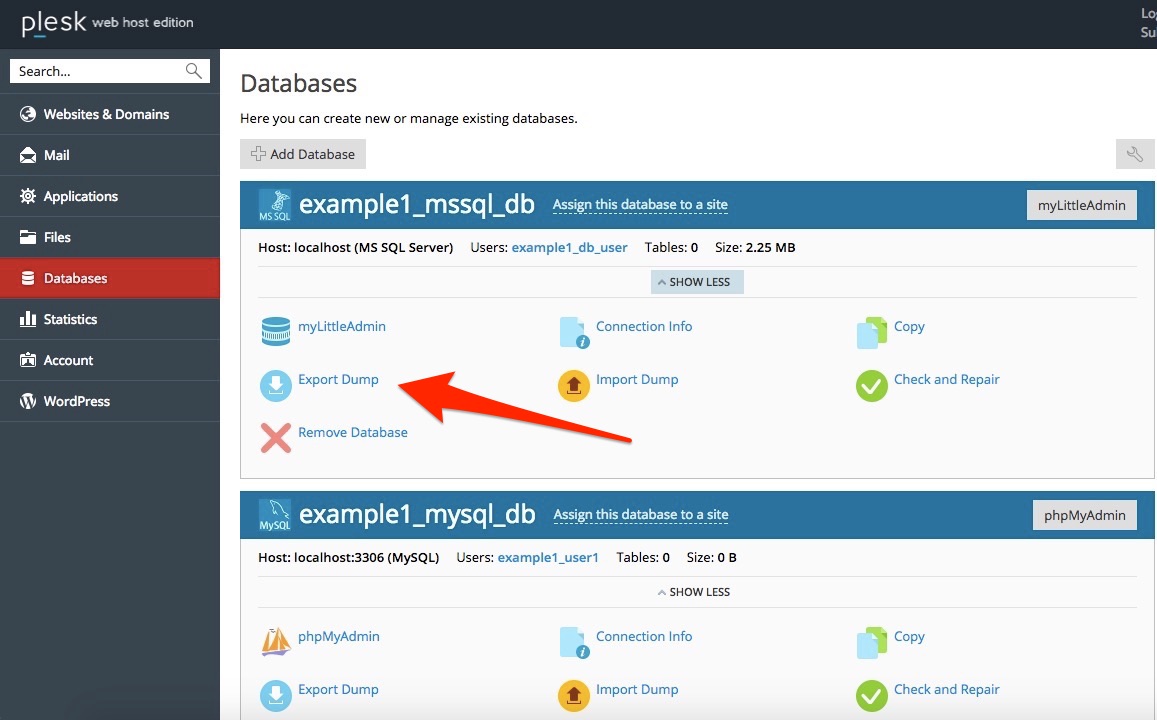Focus the sidebar Search field
Image resolution: width=1157 pixels, height=720 pixels.
click(x=98, y=71)
